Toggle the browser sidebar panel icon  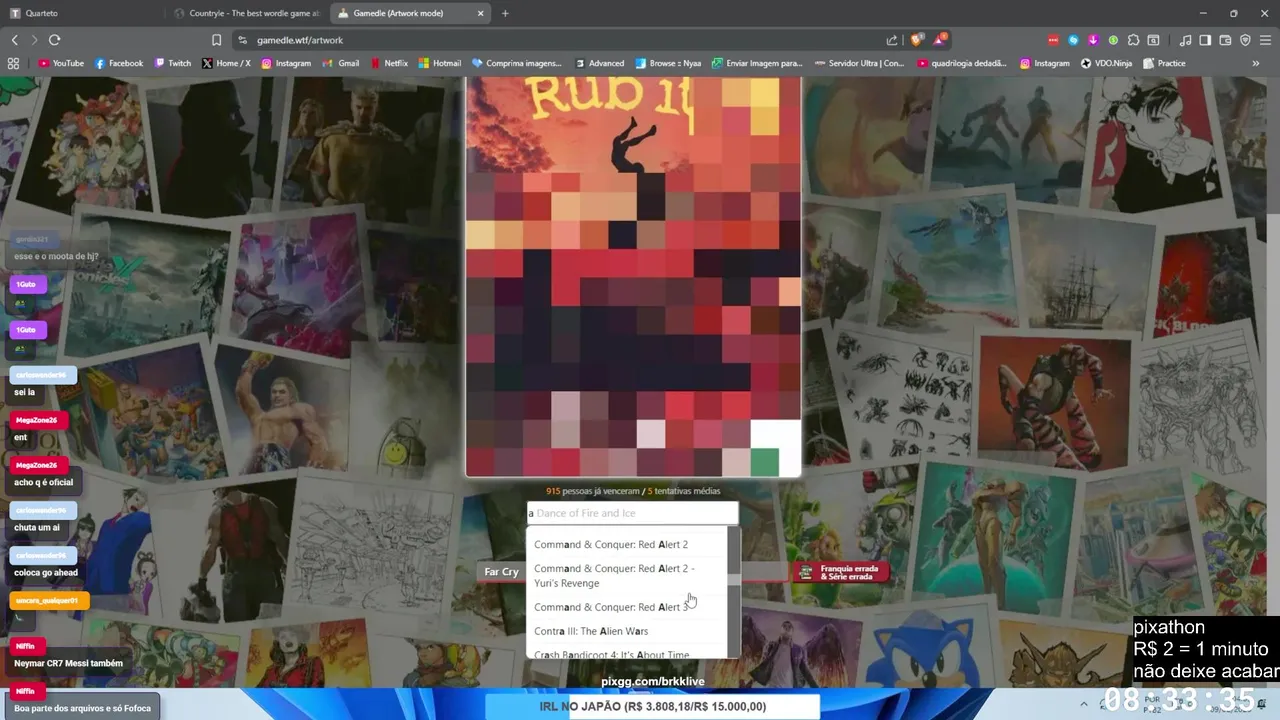pos(1205,40)
